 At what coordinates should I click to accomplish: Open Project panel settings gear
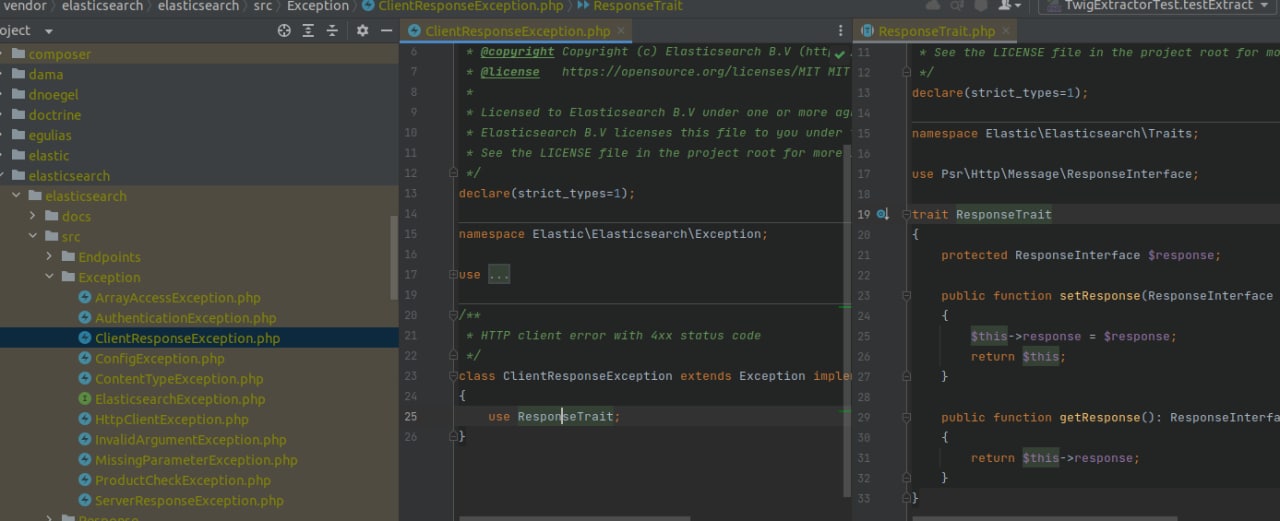(x=362, y=31)
